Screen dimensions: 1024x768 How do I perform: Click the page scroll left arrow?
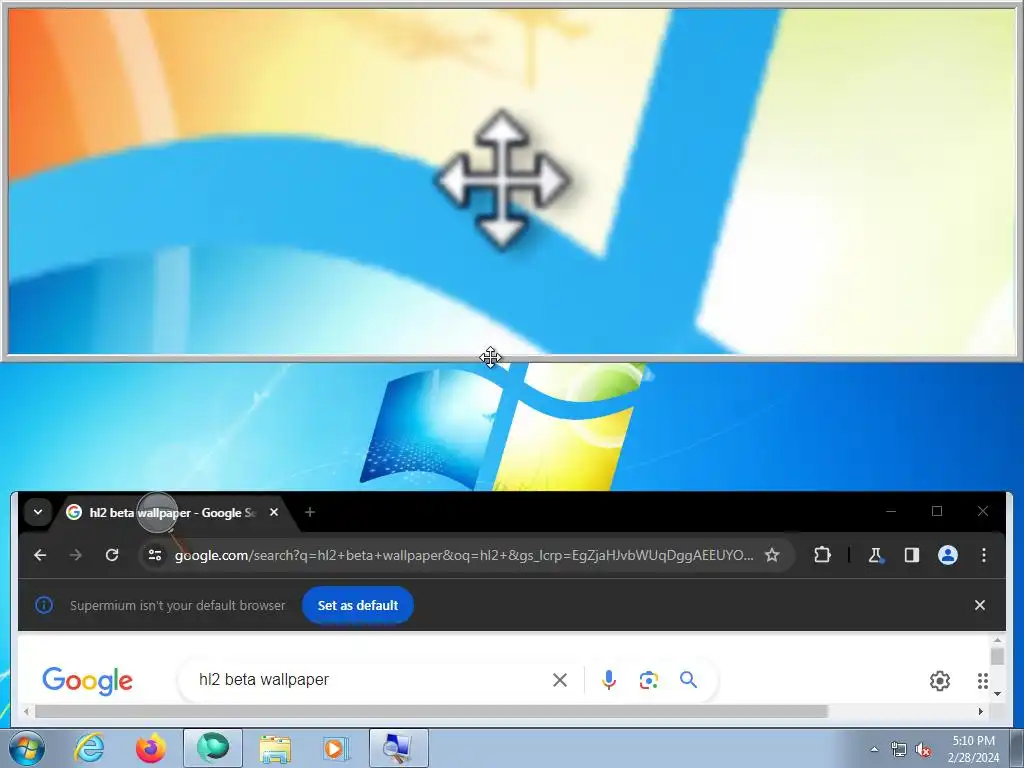pos(27,711)
